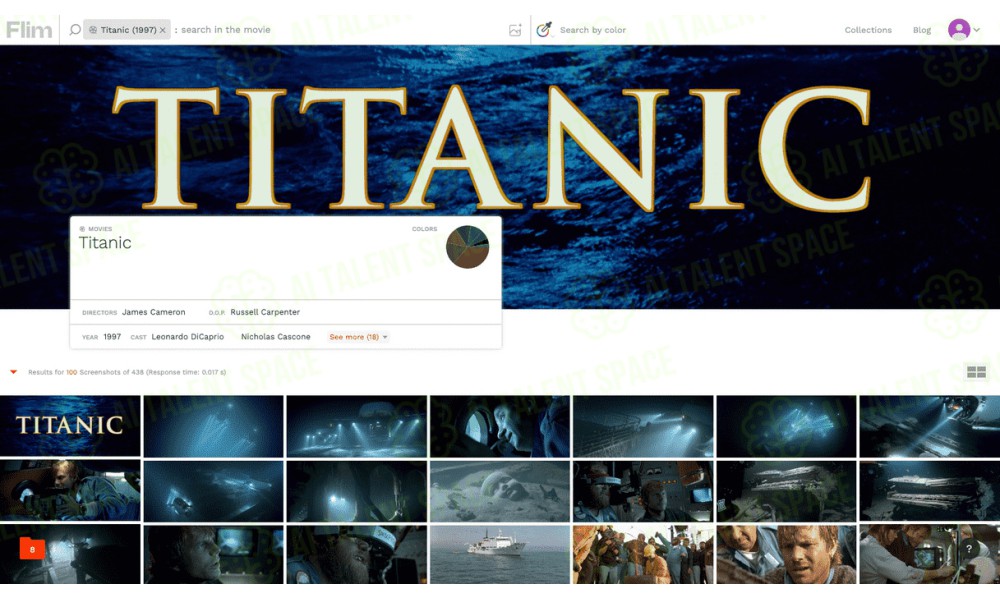Remove the Titanic (1997) search tag
The width and height of the screenshot is (1000, 600).
[x=163, y=30]
